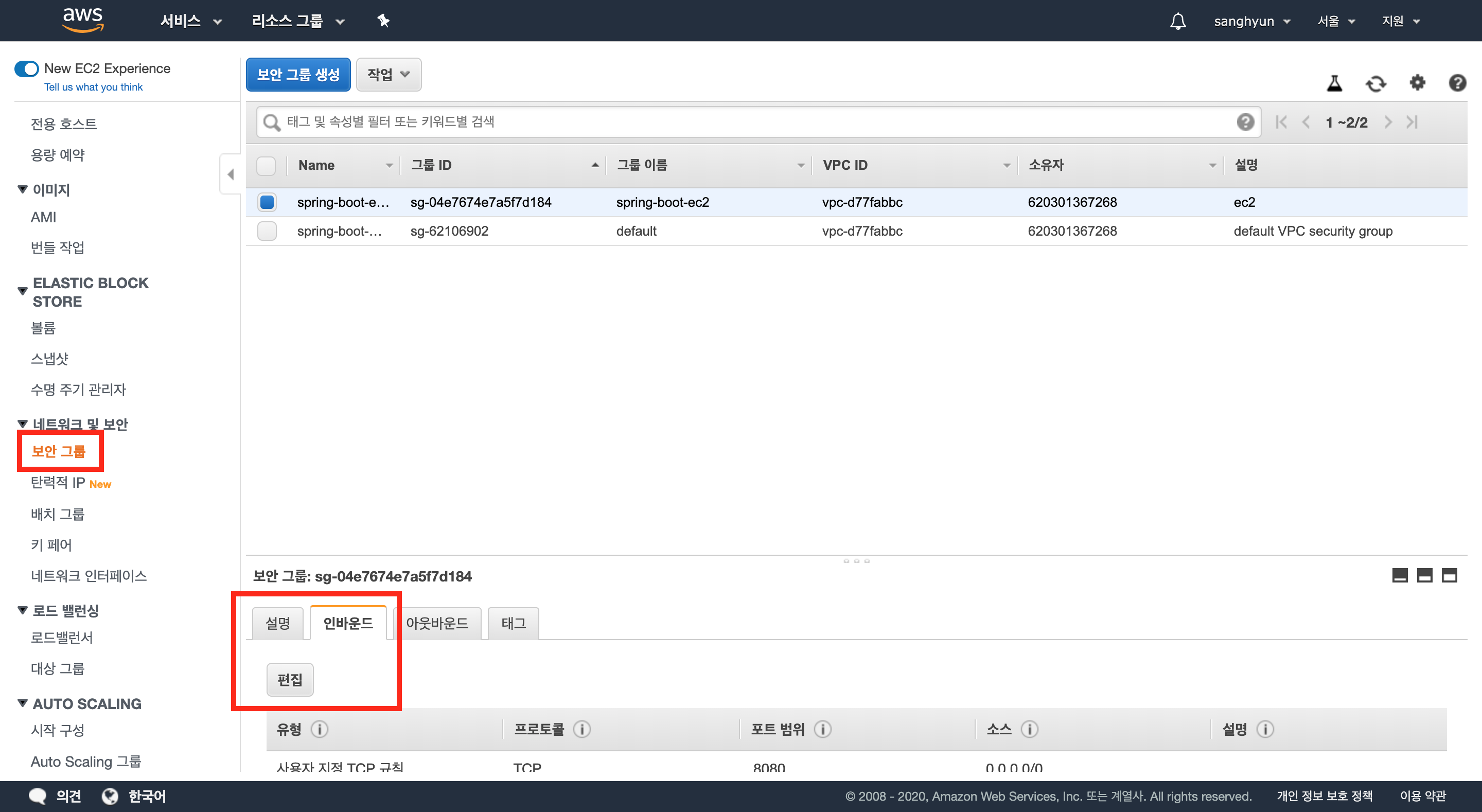This screenshot has height=812, width=1482.
Task: Click the help question mark in toolbar
Action: (1457, 83)
